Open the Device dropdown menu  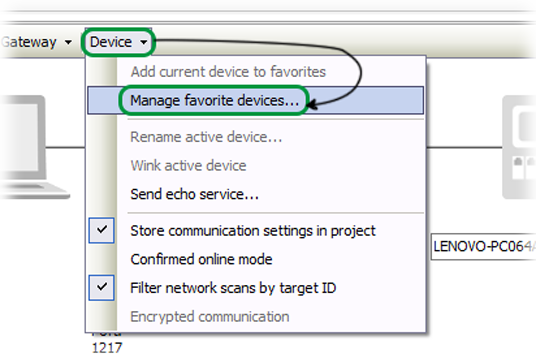coord(118,42)
